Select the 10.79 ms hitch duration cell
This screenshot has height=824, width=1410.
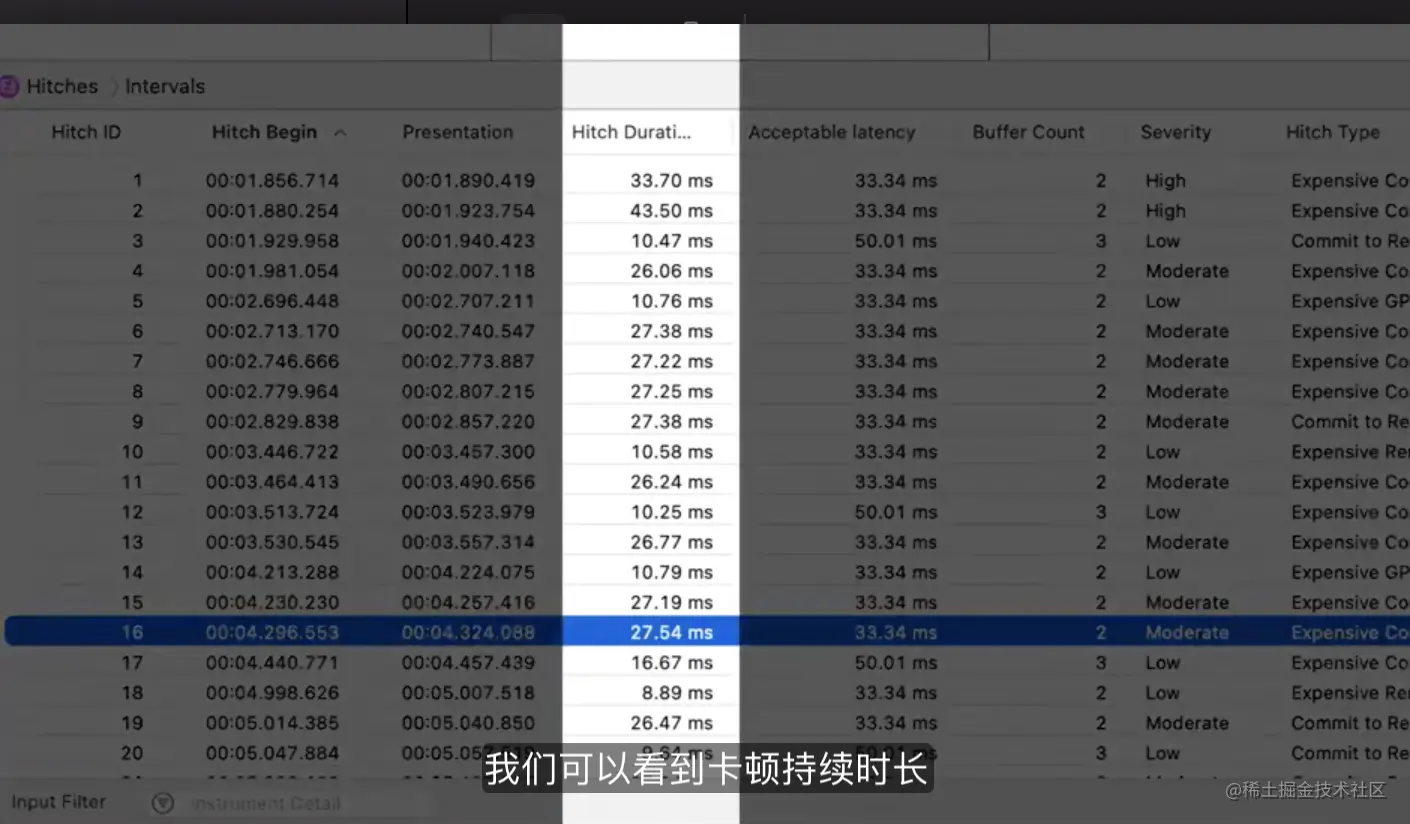(671, 572)
